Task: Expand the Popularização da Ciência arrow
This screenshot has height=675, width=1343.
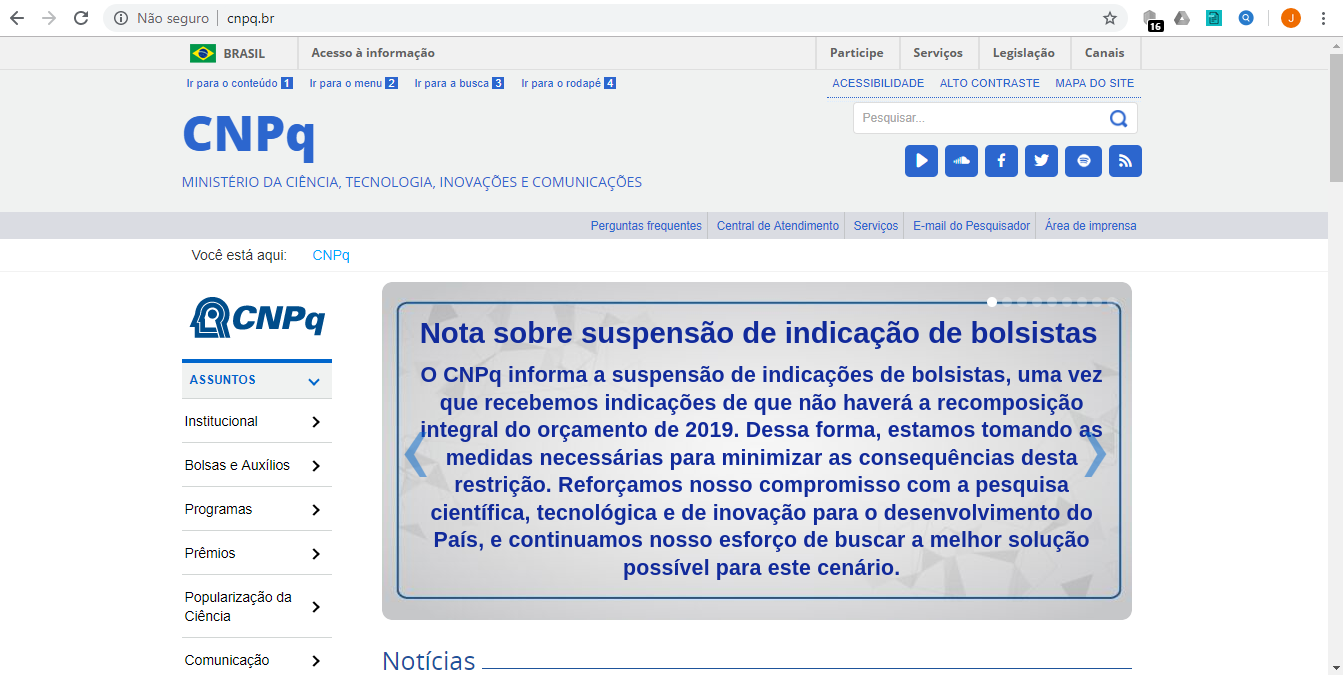Action: click(316, 607)
